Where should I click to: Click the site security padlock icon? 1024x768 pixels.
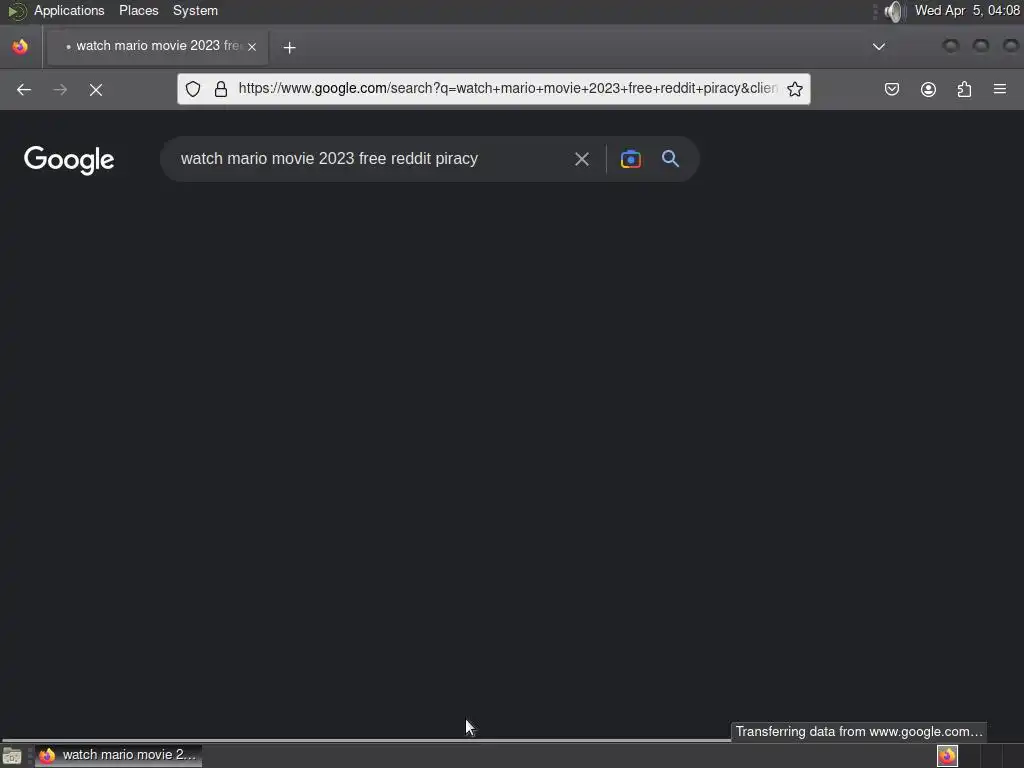tap(221, 89)
